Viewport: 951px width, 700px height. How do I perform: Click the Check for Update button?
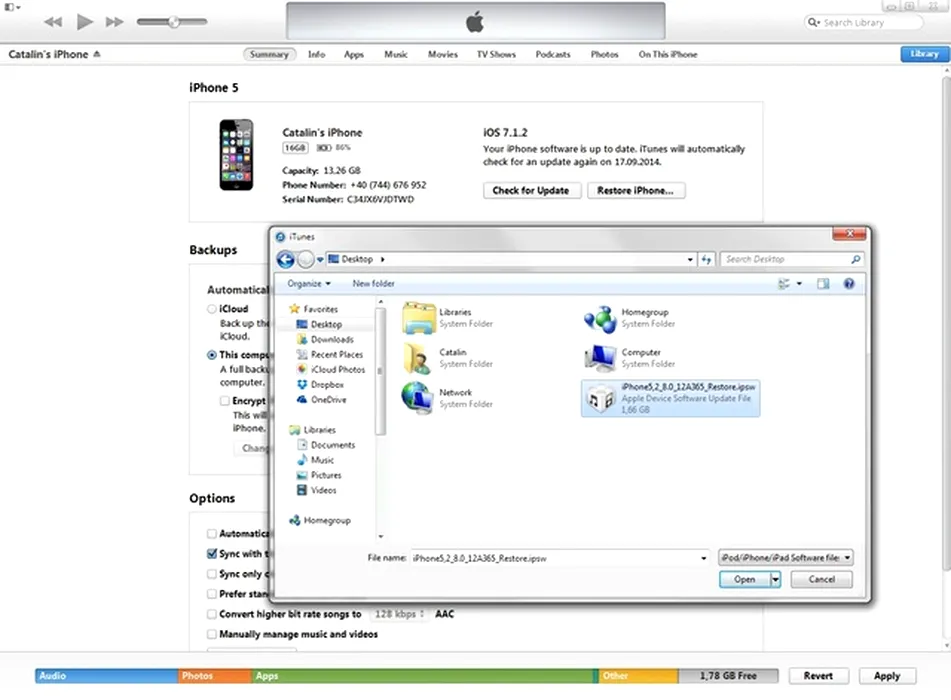click(x=531, y=190)
